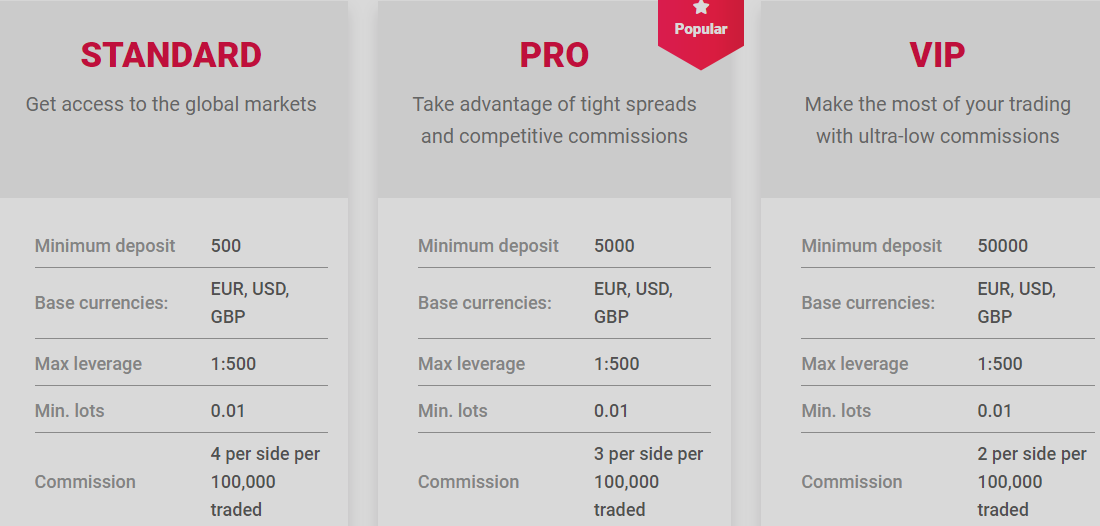The height and width of the screenshot is (526, 1100).
Task: Click the star icon on Popular ribbon
Action: pyautogui.click(x=701, y=8)
